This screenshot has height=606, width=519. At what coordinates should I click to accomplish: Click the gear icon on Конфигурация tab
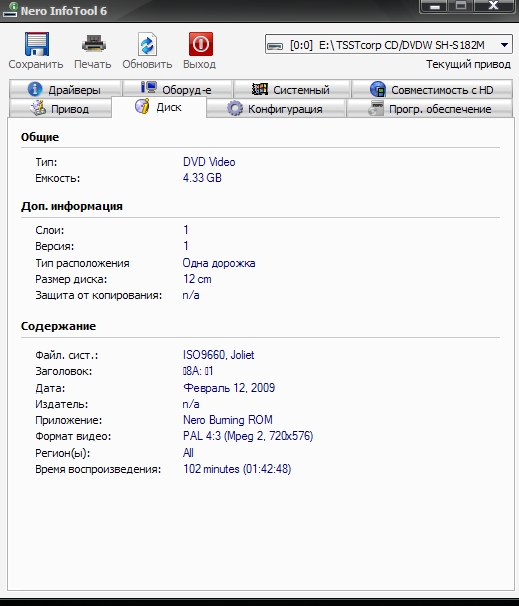[235, 109]
